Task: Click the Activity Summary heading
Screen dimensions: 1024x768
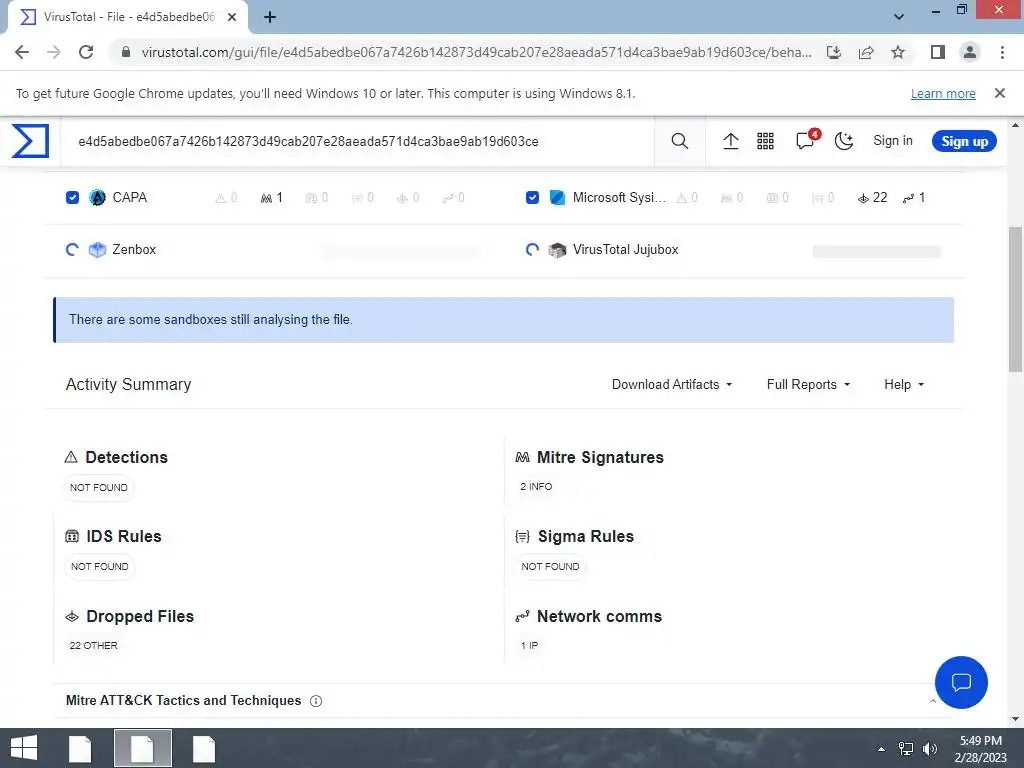Action: [129, 384]
